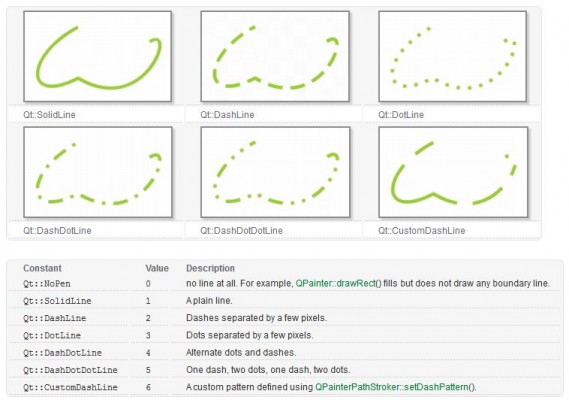Open the QPainterPathStroker::setDashPattern link
569x400 pixels.
coord(394,387)
